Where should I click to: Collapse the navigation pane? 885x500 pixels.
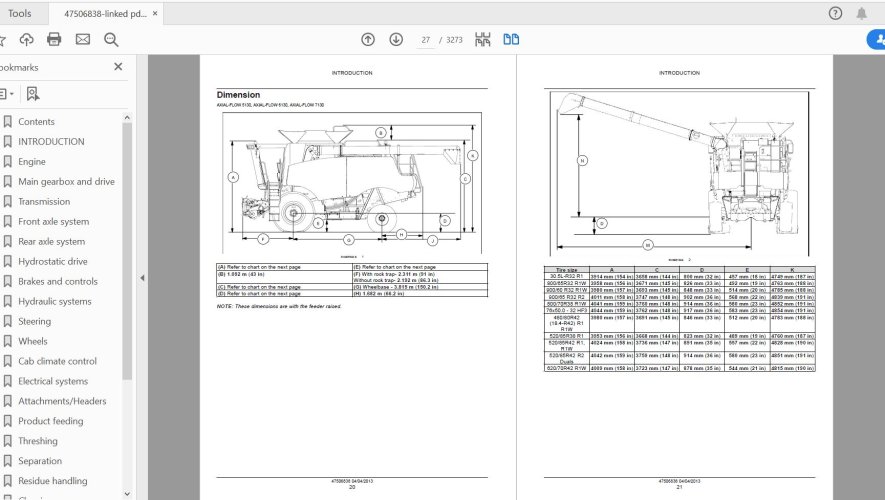click(x=142, y=278)
